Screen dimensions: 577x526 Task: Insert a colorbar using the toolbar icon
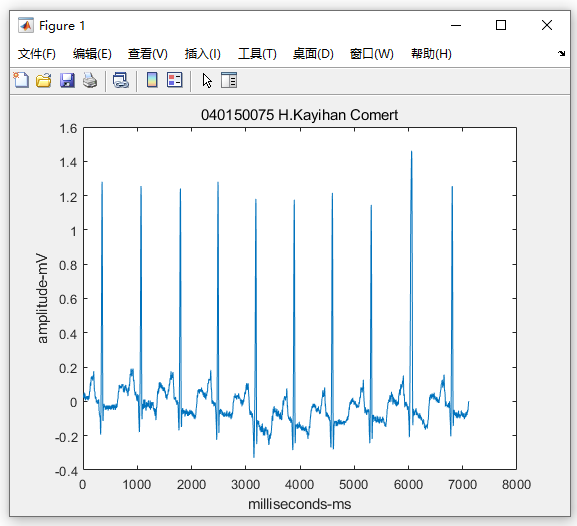click(x=152, y=80)
